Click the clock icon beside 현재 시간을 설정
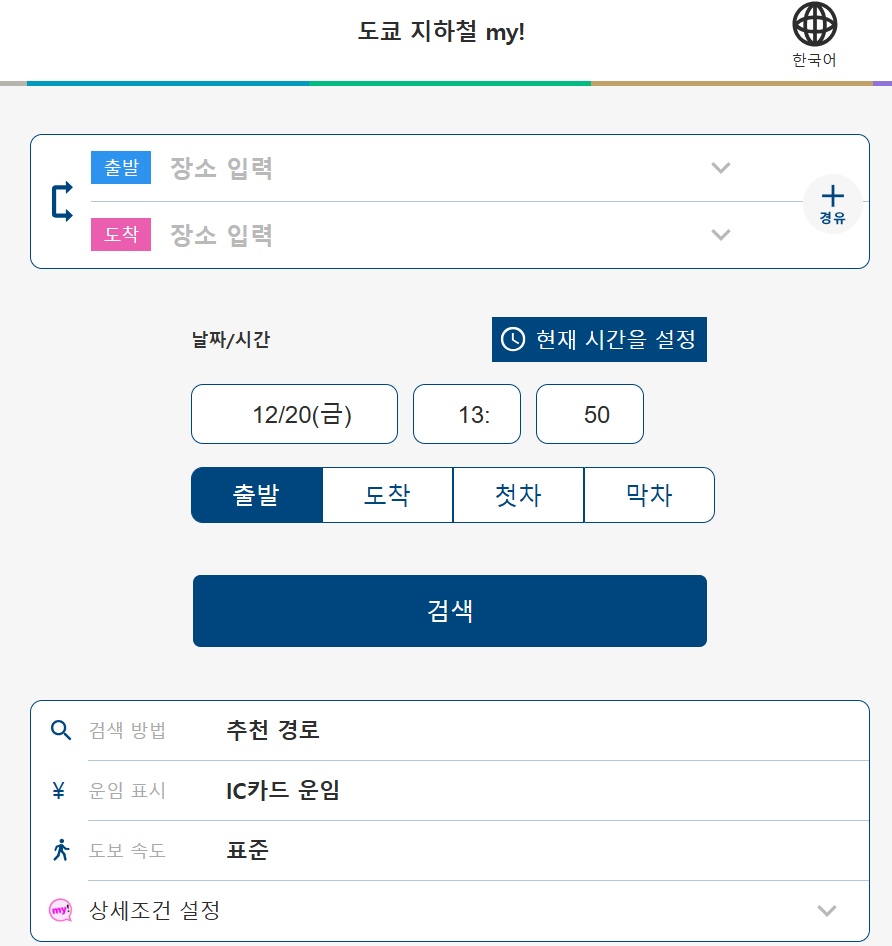Screen dimensions: 892x946 [x=512, y=339]
